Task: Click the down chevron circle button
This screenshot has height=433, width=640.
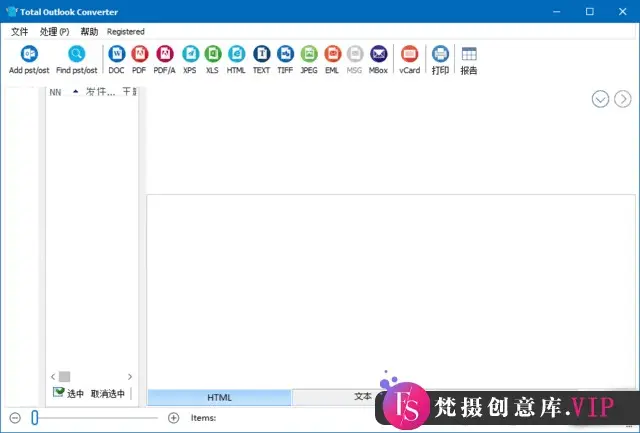Action: tap(600, 99)
